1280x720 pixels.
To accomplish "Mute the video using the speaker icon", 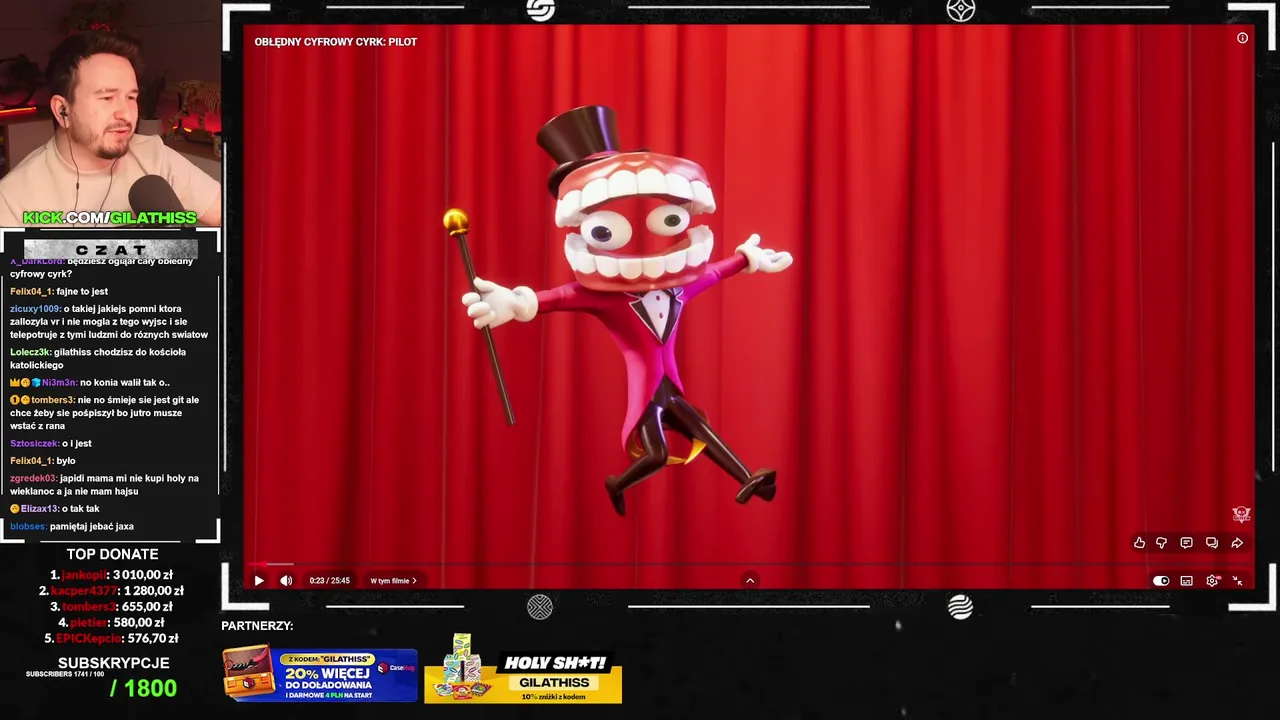I will pos(286,580).
